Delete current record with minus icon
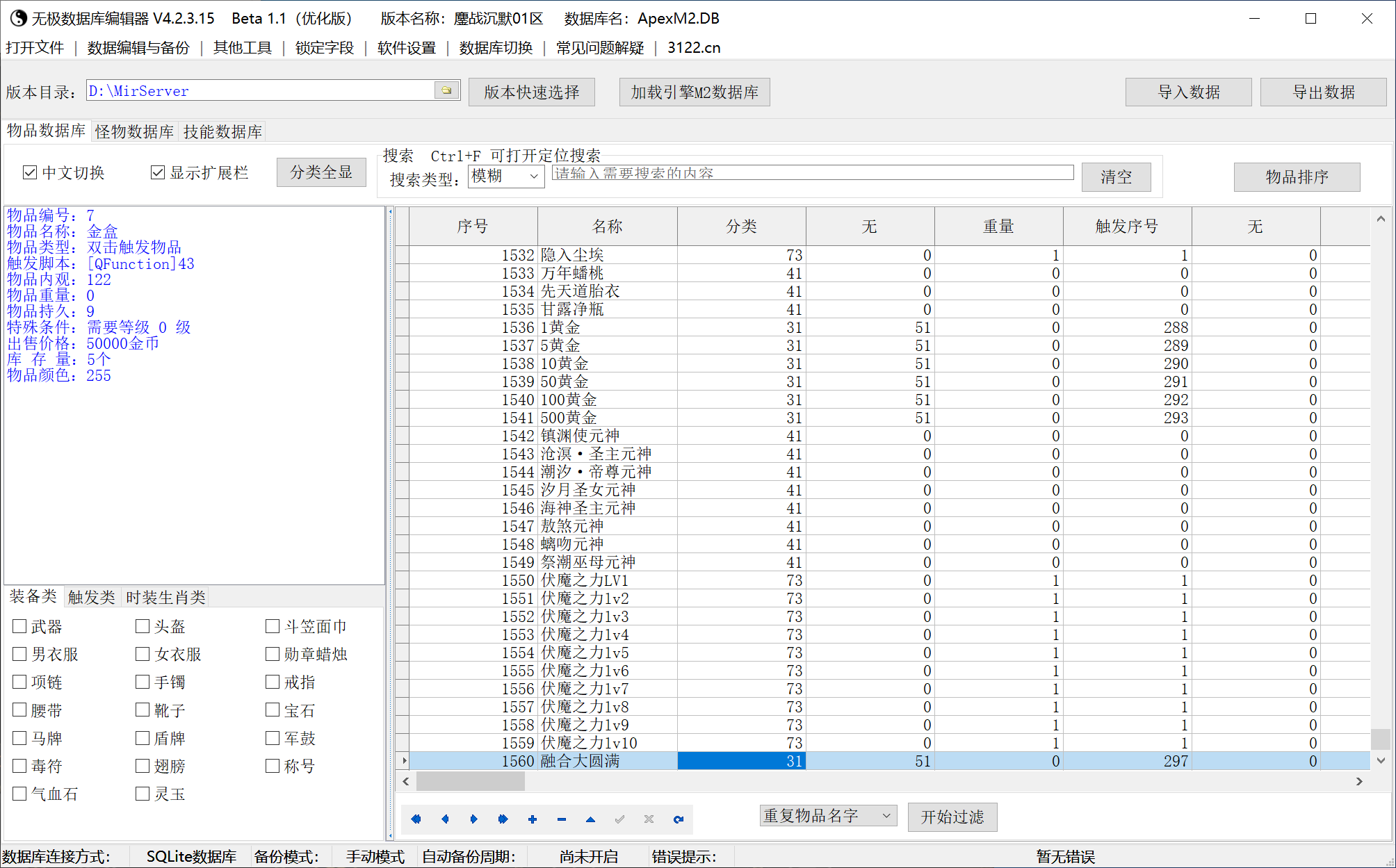Viewport: 1396px width, 868px height. pos(562,819)
